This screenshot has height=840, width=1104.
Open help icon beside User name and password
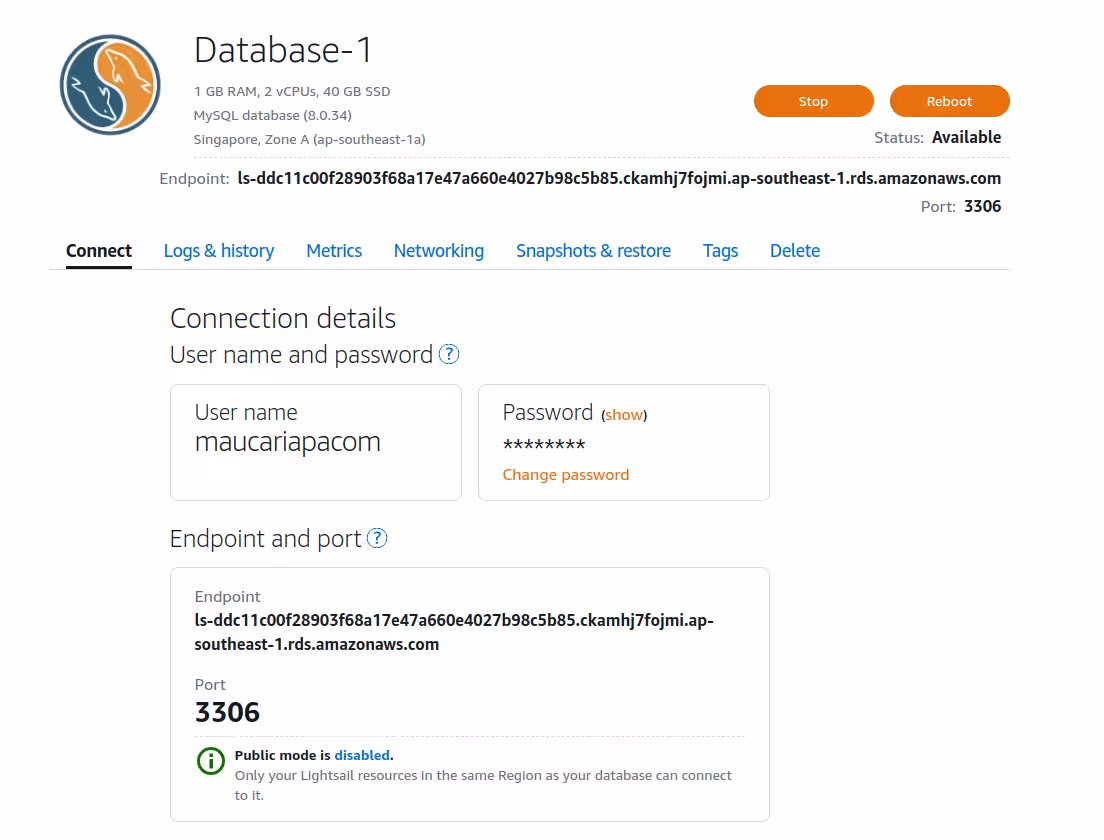click(450, 354)
